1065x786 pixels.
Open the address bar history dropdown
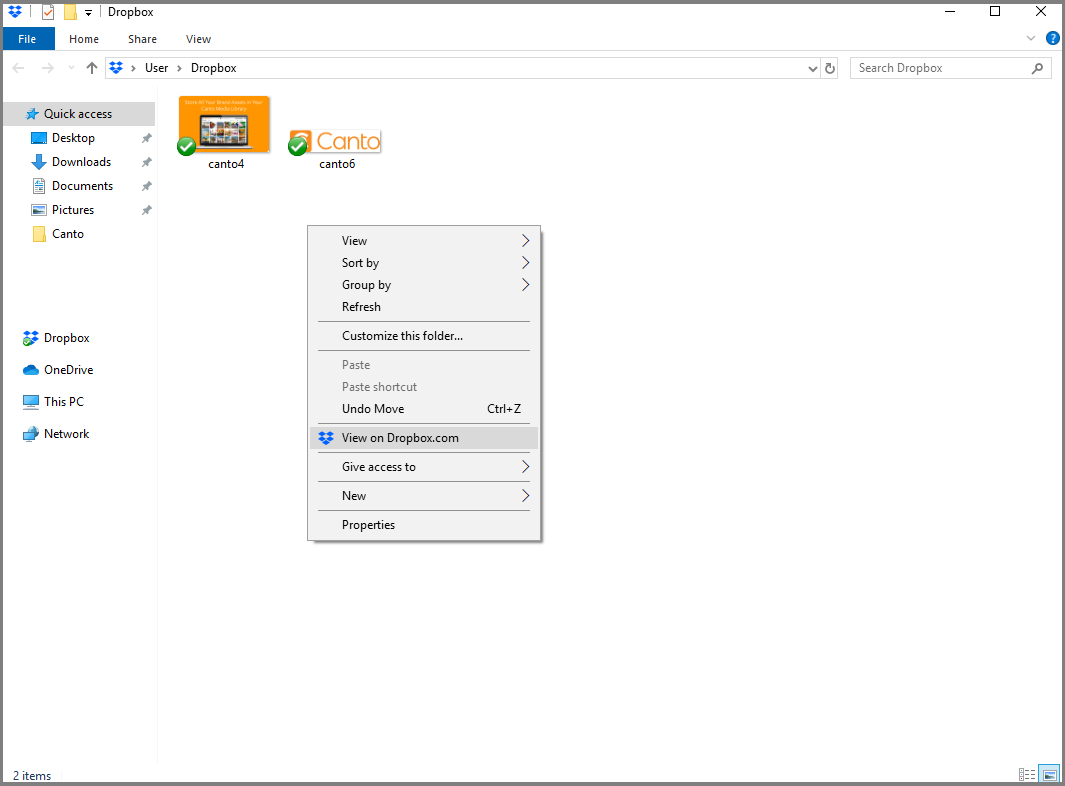click(812, 68)
